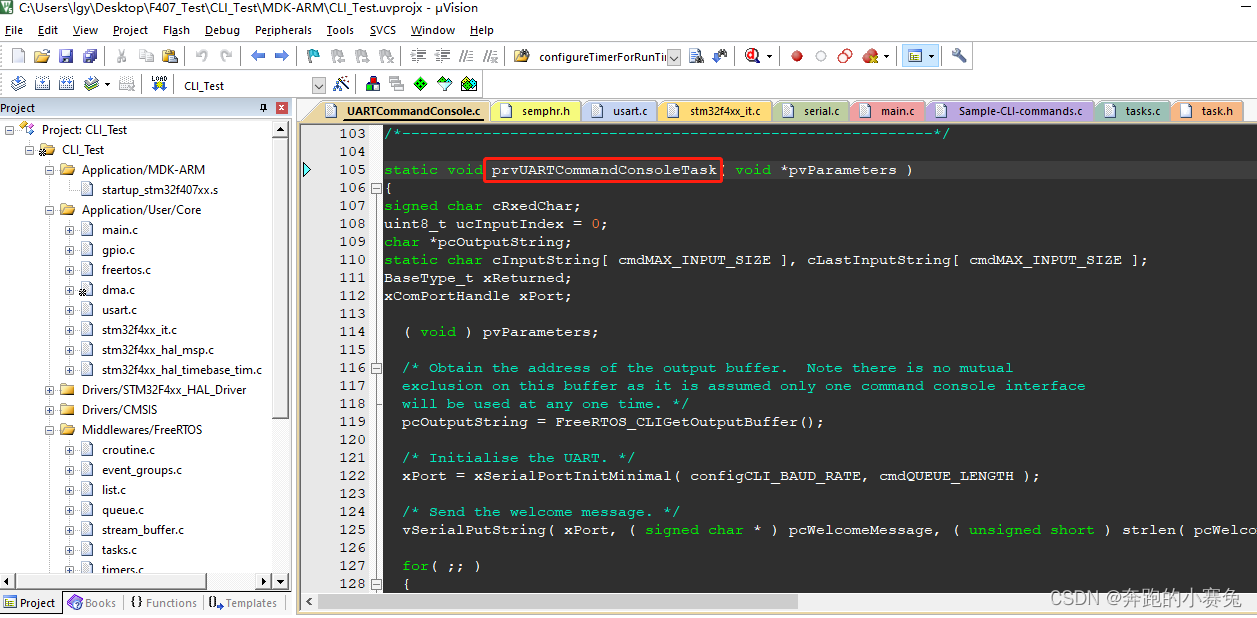Open the Project menu

click(130, 30)
